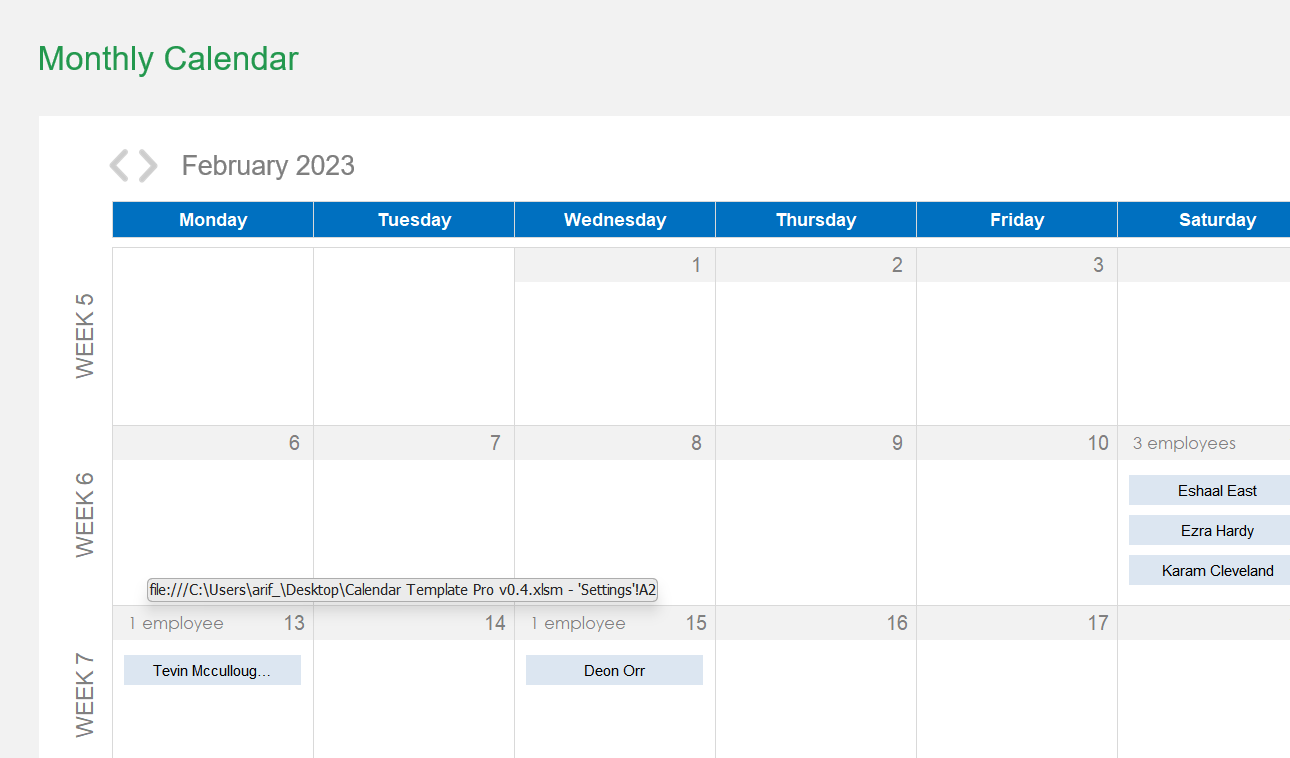Viewport: 1290px width, 758px height.
Task: Click the 1 employee label above Tevin
Action: point(176,622)
